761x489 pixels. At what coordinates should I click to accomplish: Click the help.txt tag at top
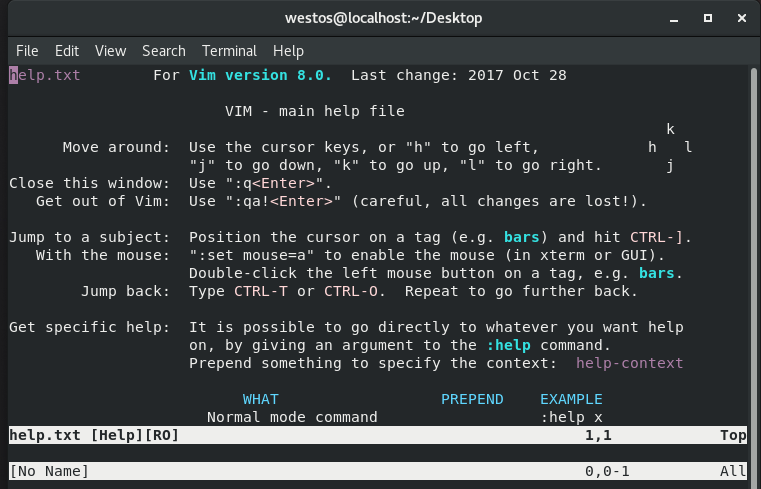pyautogui.click(x=45, y=75)
